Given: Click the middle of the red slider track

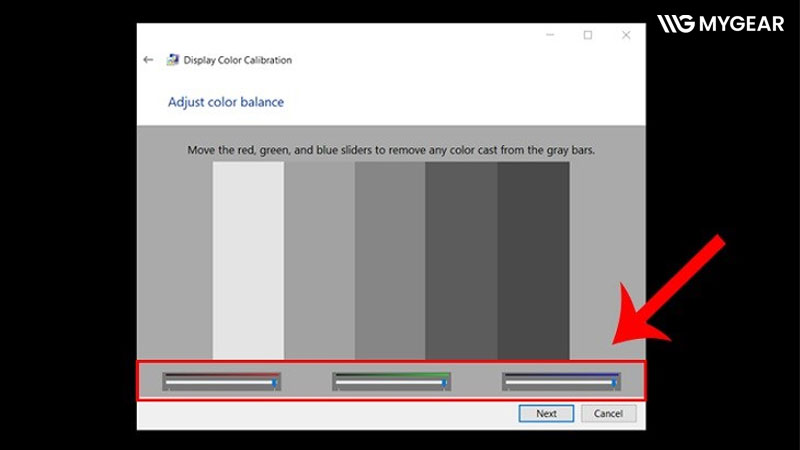Looking at the screenshot, I should 221,383.
